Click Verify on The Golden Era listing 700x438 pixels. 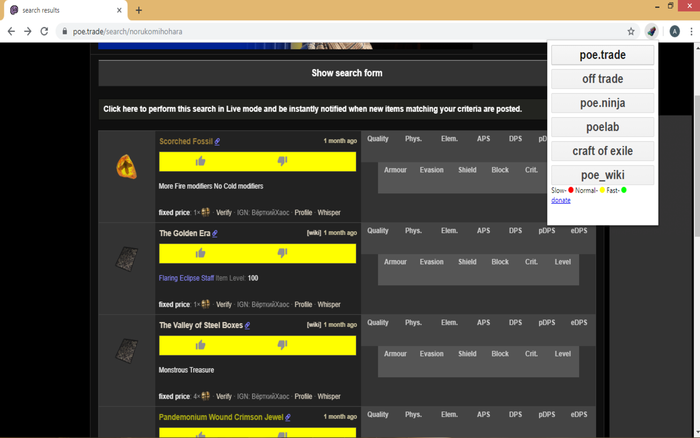point(224,305)
